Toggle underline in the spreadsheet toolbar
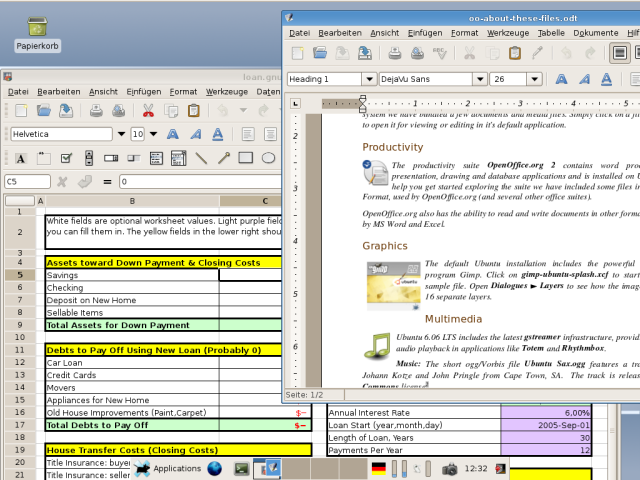This screenshot has width=640, height=480. [x=218, y=134]
